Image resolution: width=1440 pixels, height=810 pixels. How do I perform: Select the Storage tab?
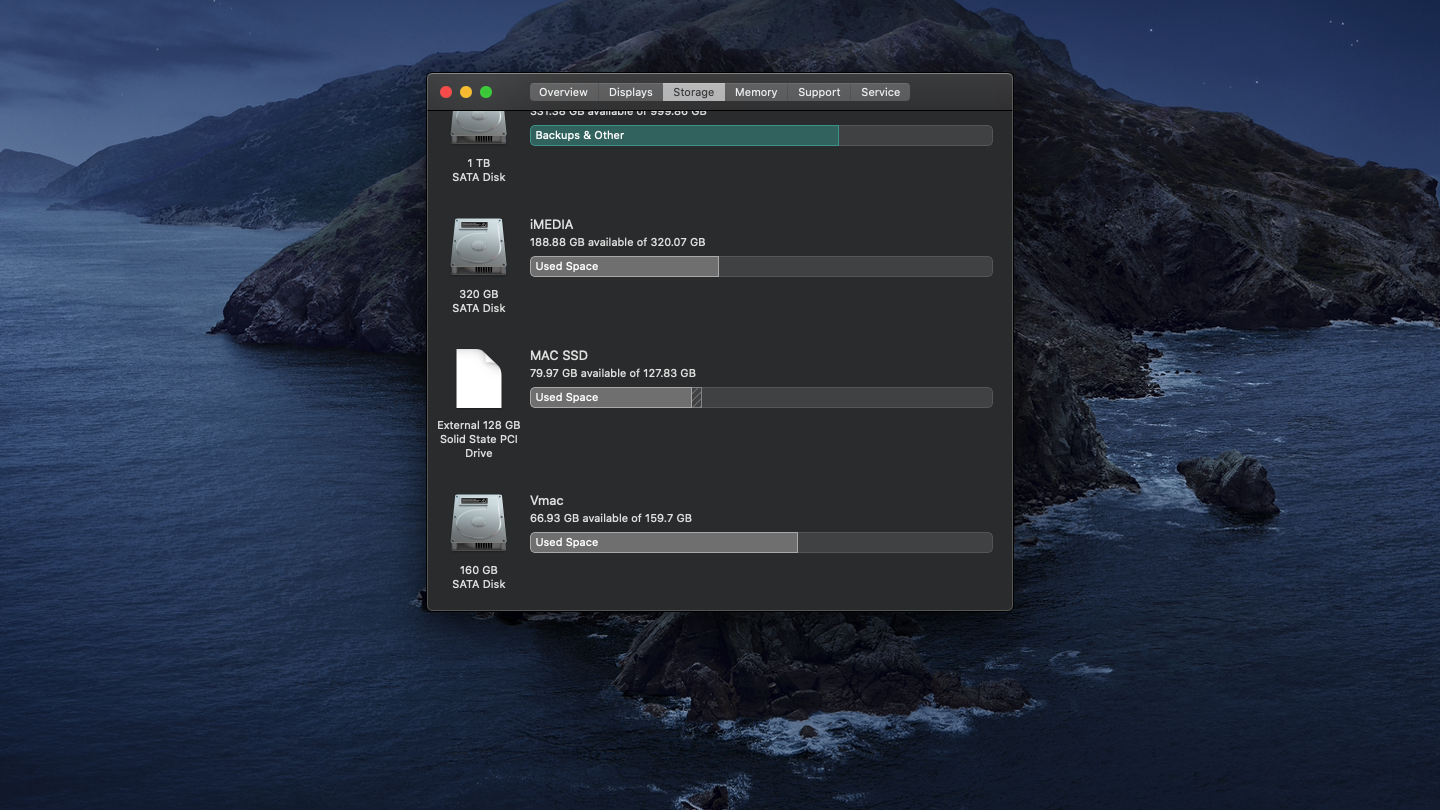click(693, 92)
